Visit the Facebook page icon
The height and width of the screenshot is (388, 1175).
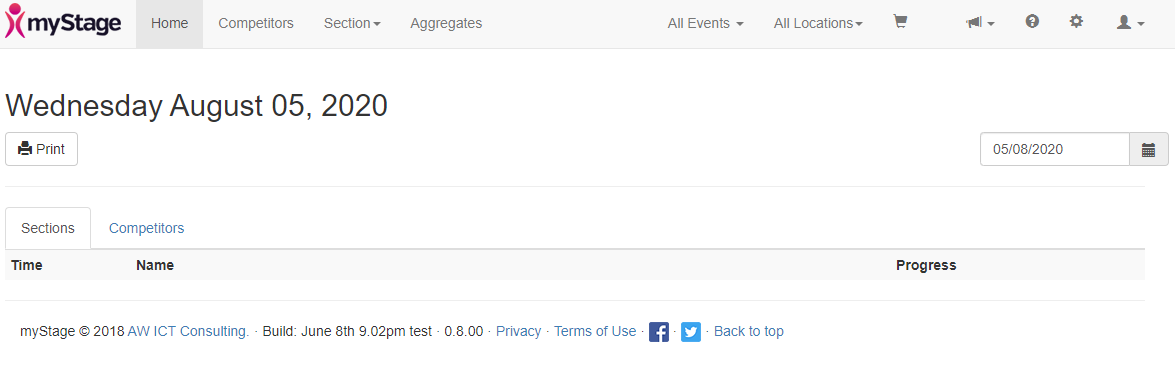(x=659, y=332)
